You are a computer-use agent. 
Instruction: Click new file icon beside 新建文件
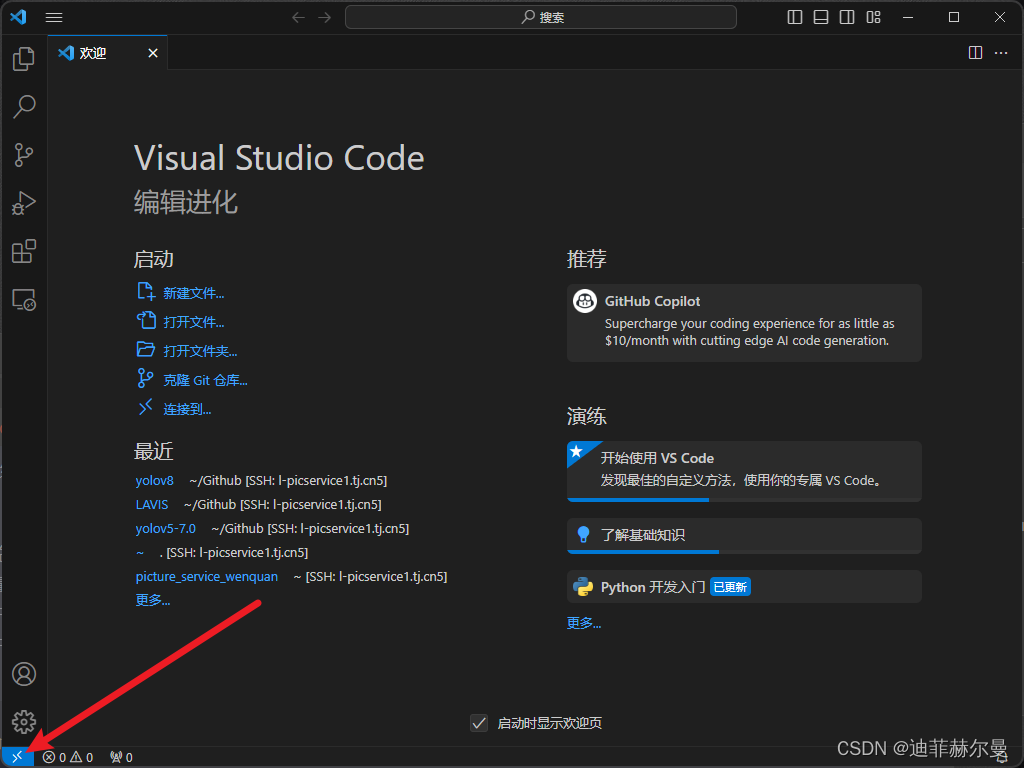tap(146, 292)
